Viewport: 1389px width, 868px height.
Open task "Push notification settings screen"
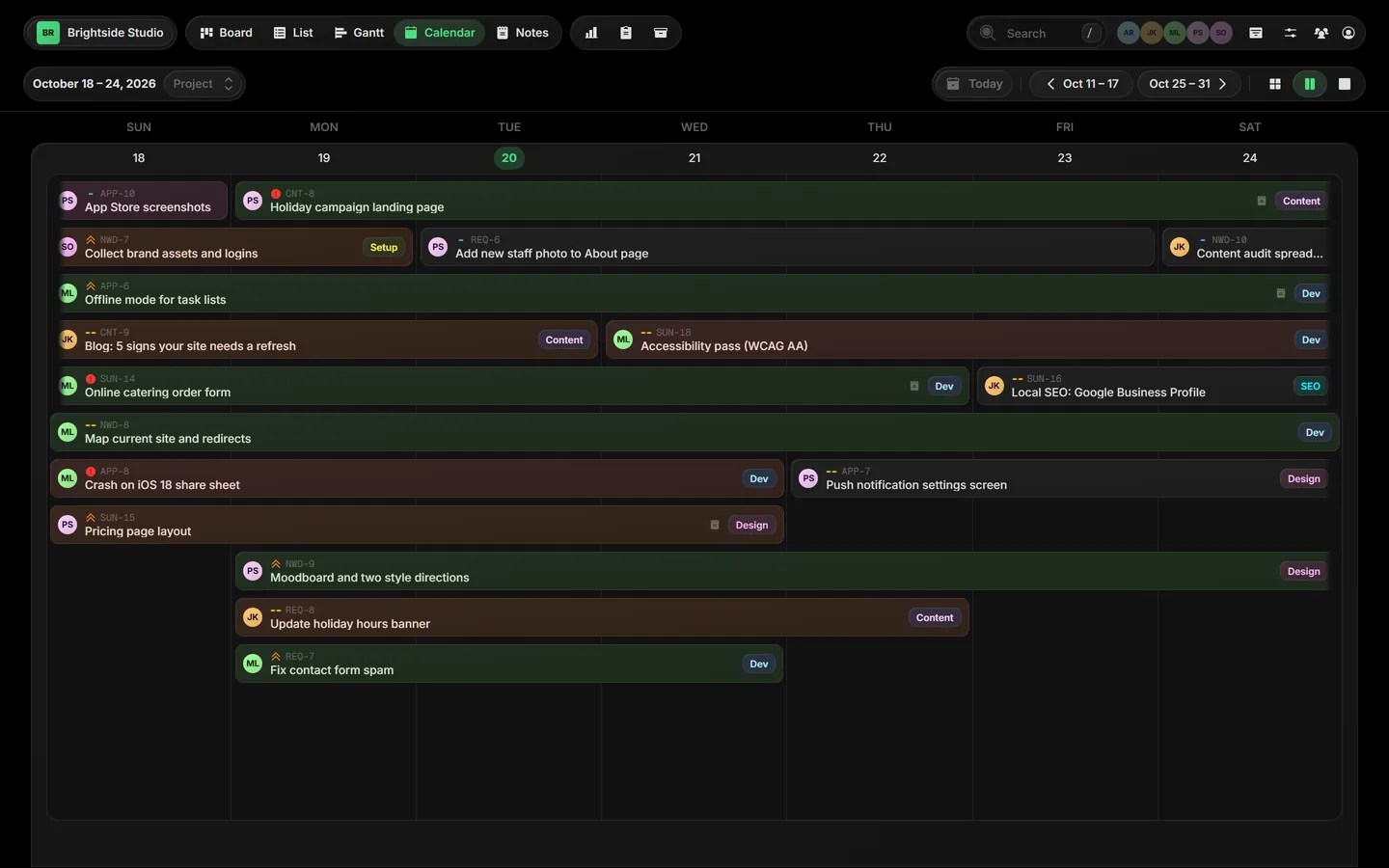[1061, 478]
